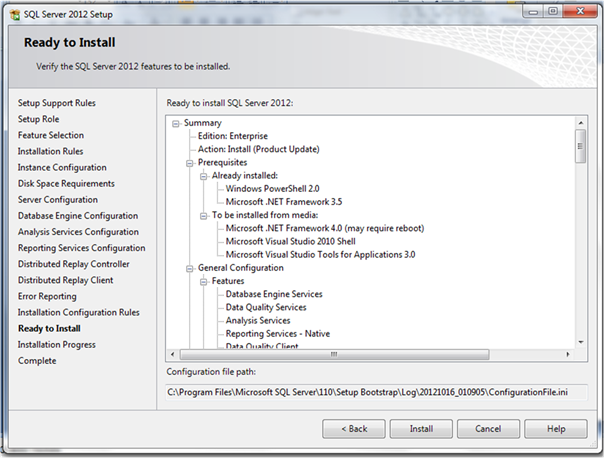
Task: Collapse the Prerequisites node
Action: tap(190, 163)
